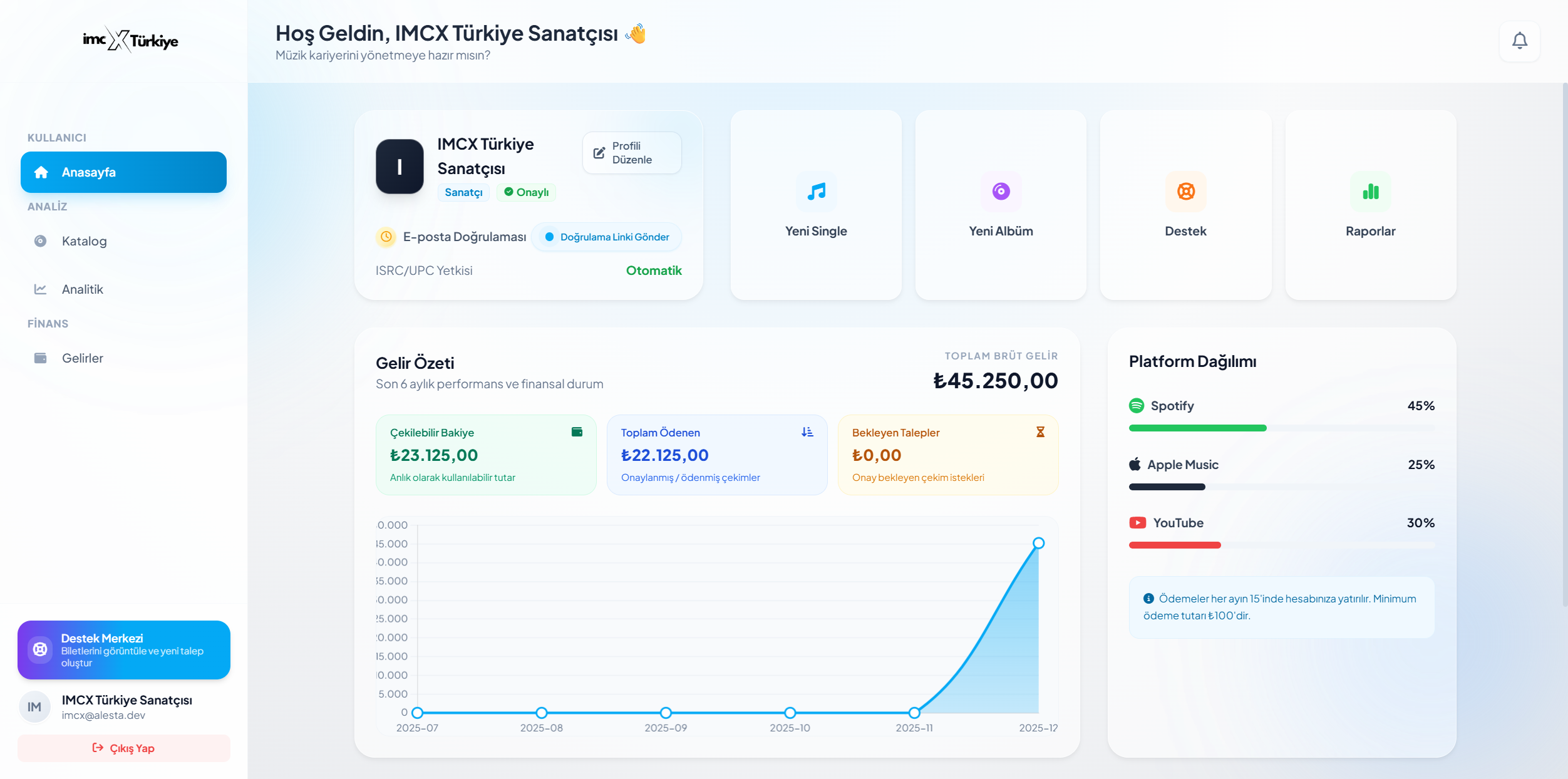Click the Yeni Albüm disc icon
1568x779 pixels.
pyautogui.click(x=1001, y=192)
